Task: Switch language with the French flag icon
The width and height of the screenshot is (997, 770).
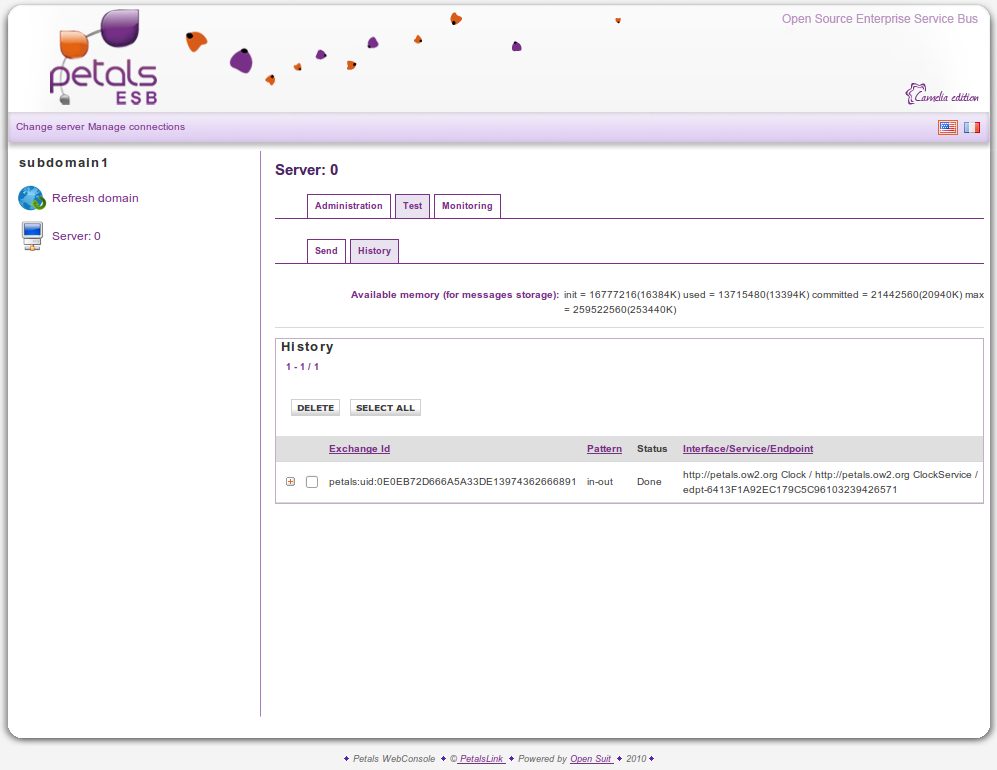Action: pos(971,127)
